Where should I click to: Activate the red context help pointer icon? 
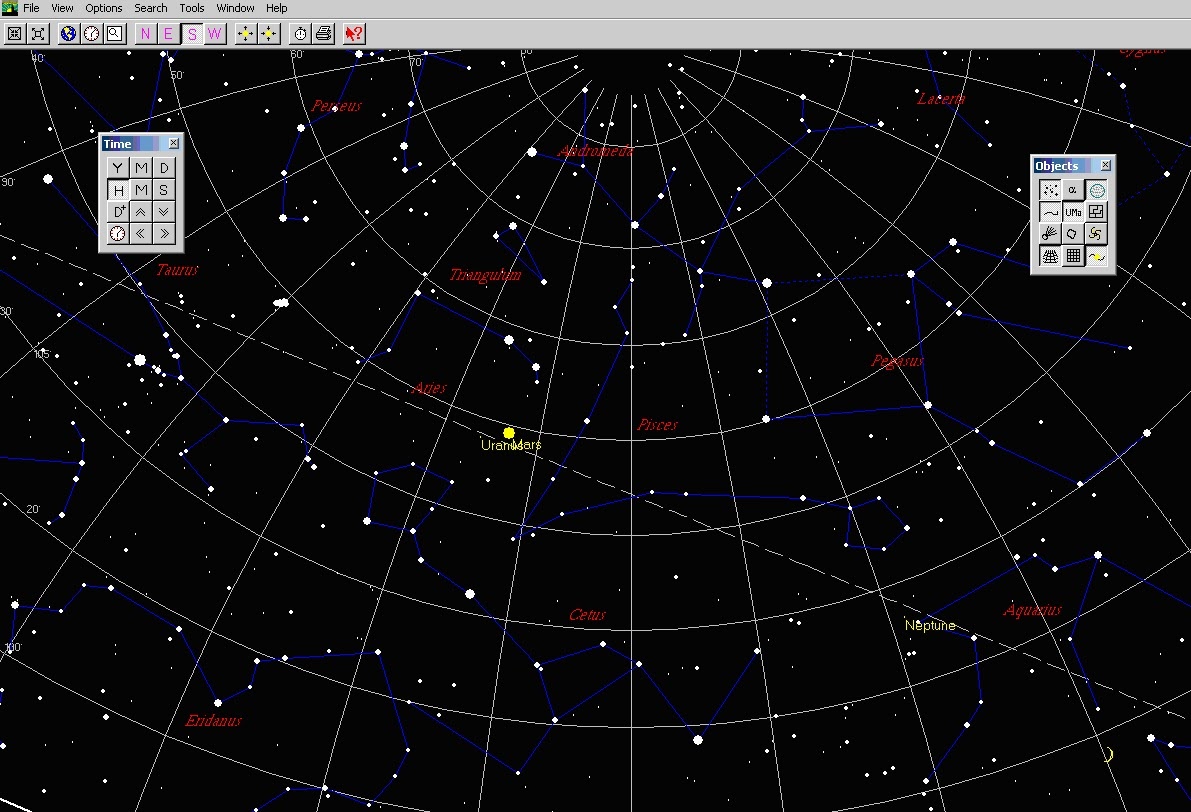[x=354, y=33]
